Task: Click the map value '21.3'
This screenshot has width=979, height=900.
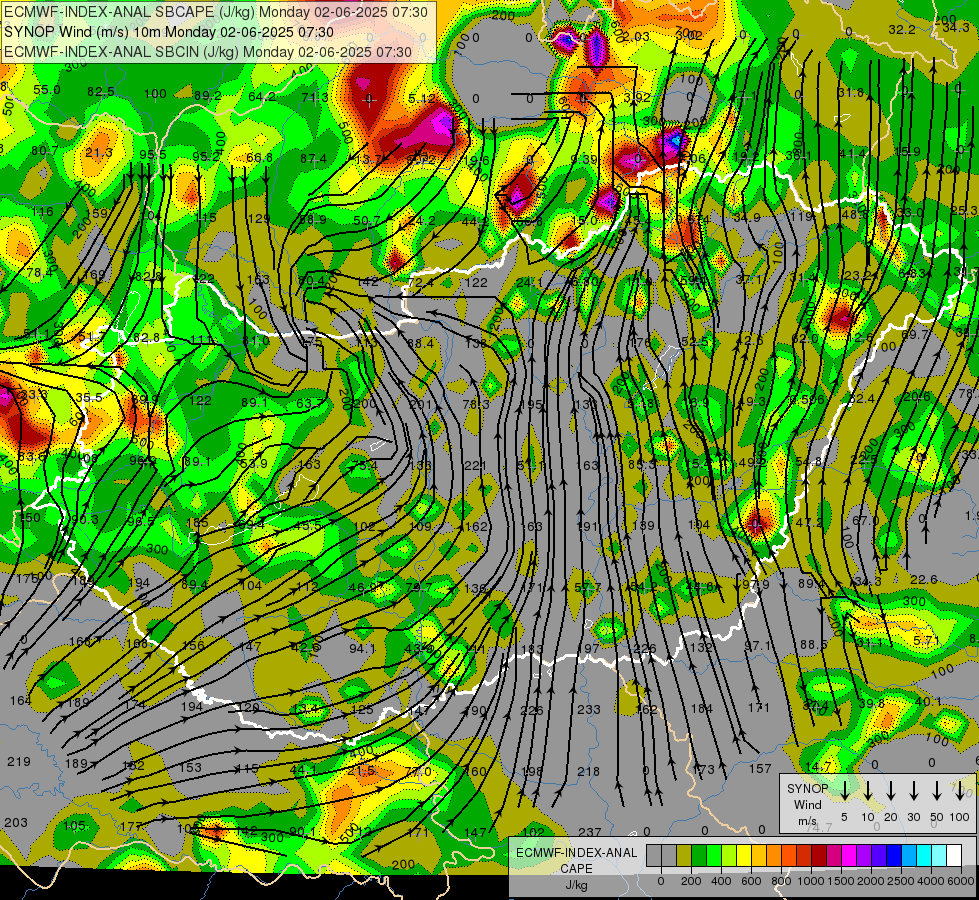Action: 99,153
